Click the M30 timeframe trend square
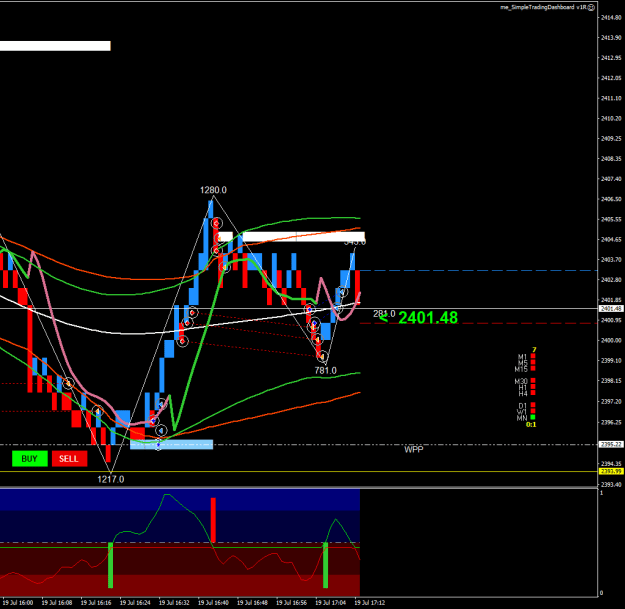The image size is (625, 609). pyautogui.click(x=533, y=381)
